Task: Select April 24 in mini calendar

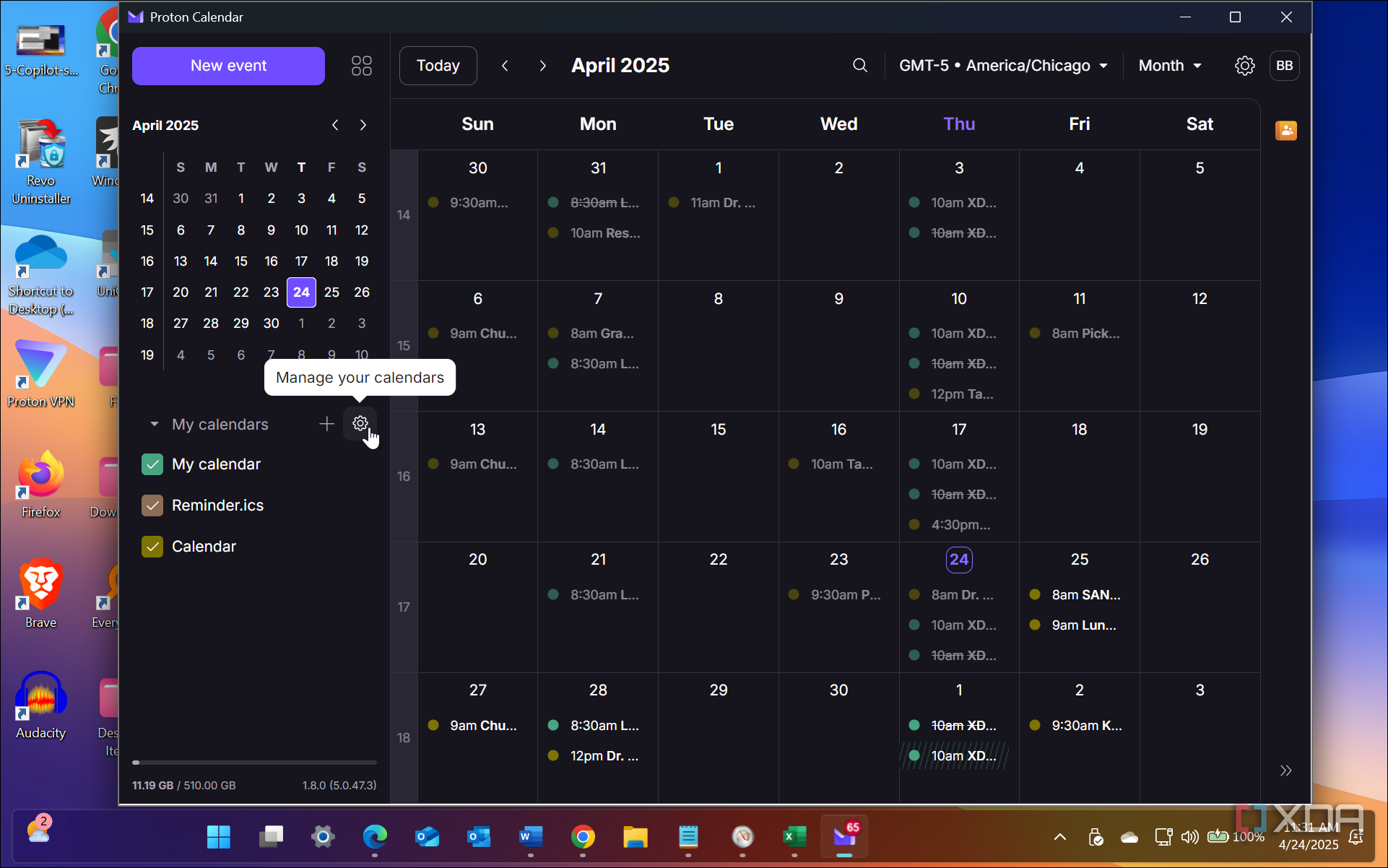Action: pos(301,292)
